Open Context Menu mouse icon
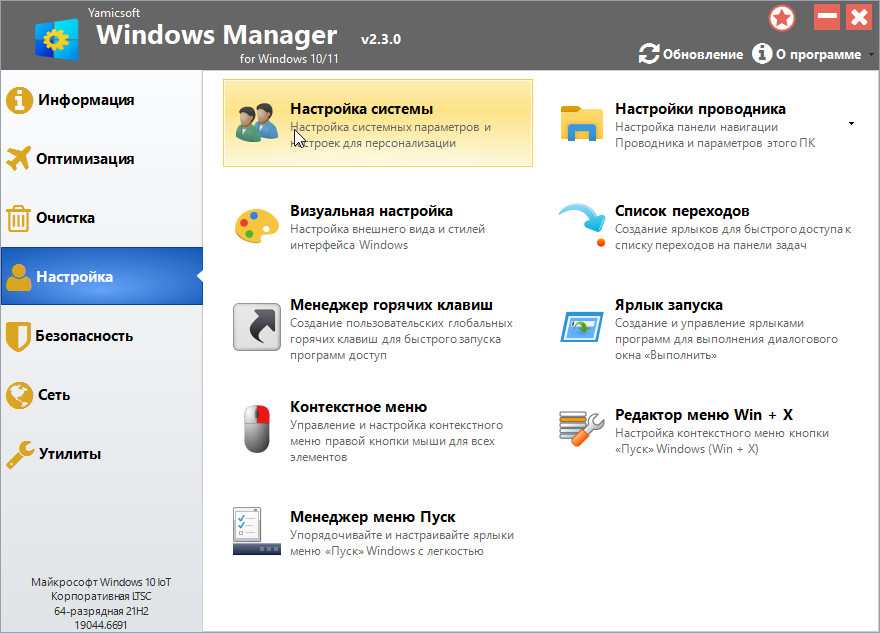The image size is (880, 633). tap(256, 429)
